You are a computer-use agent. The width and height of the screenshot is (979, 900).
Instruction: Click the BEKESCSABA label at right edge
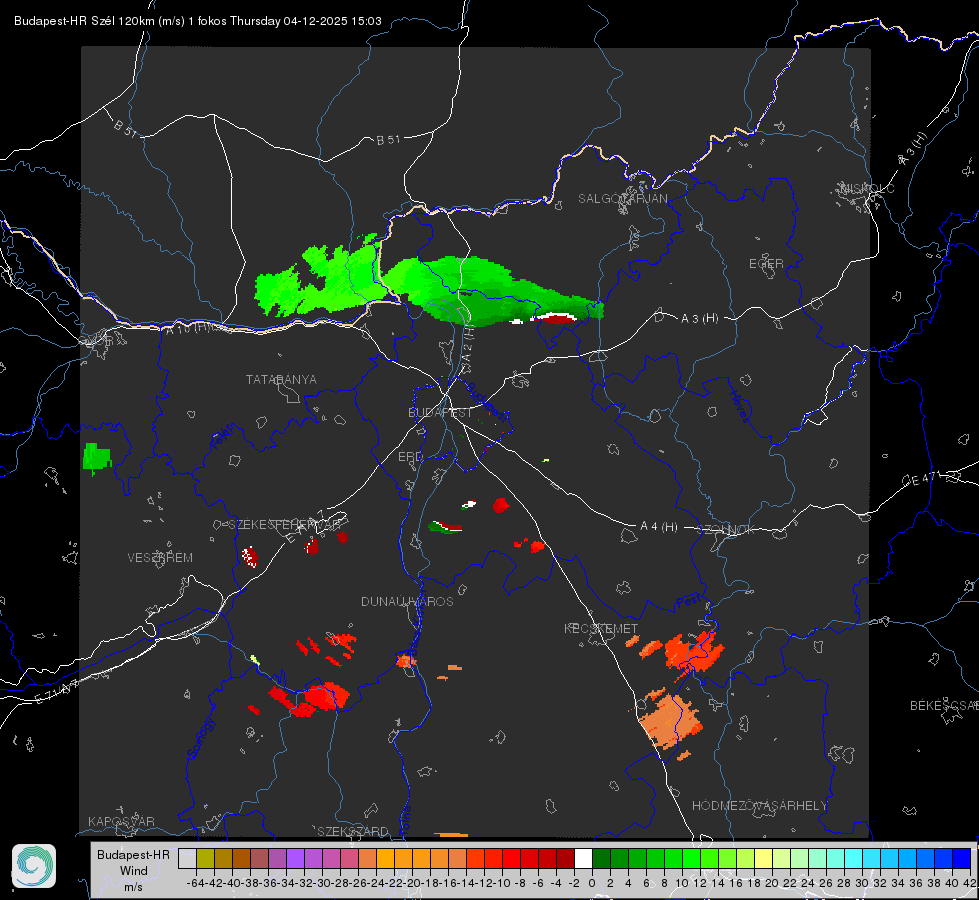click(x=944, y=706)
